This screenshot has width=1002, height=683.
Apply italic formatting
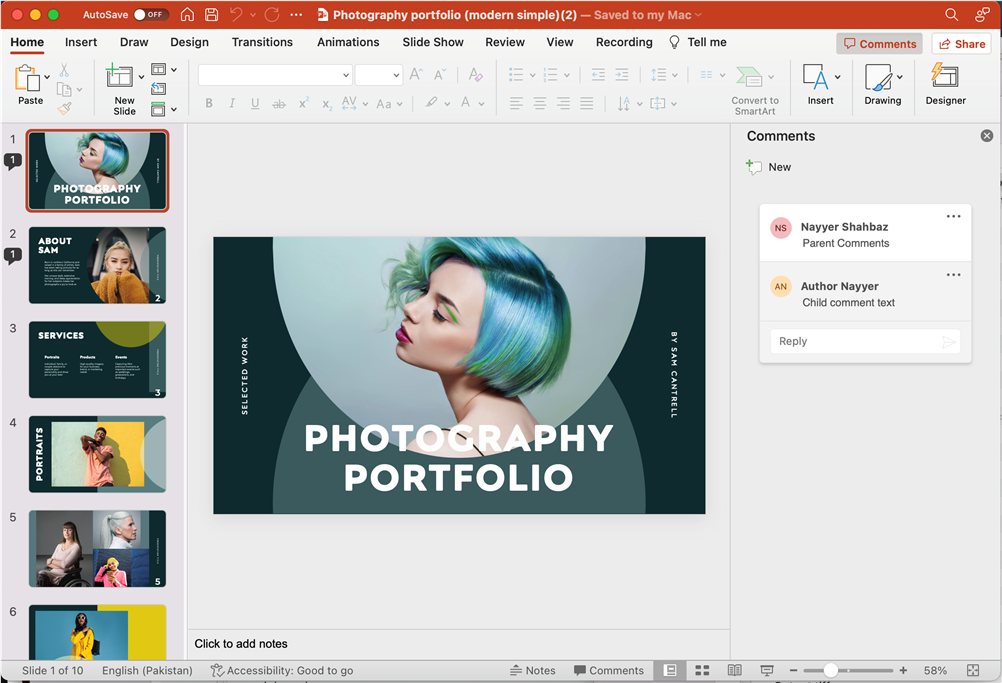(232, 103)
